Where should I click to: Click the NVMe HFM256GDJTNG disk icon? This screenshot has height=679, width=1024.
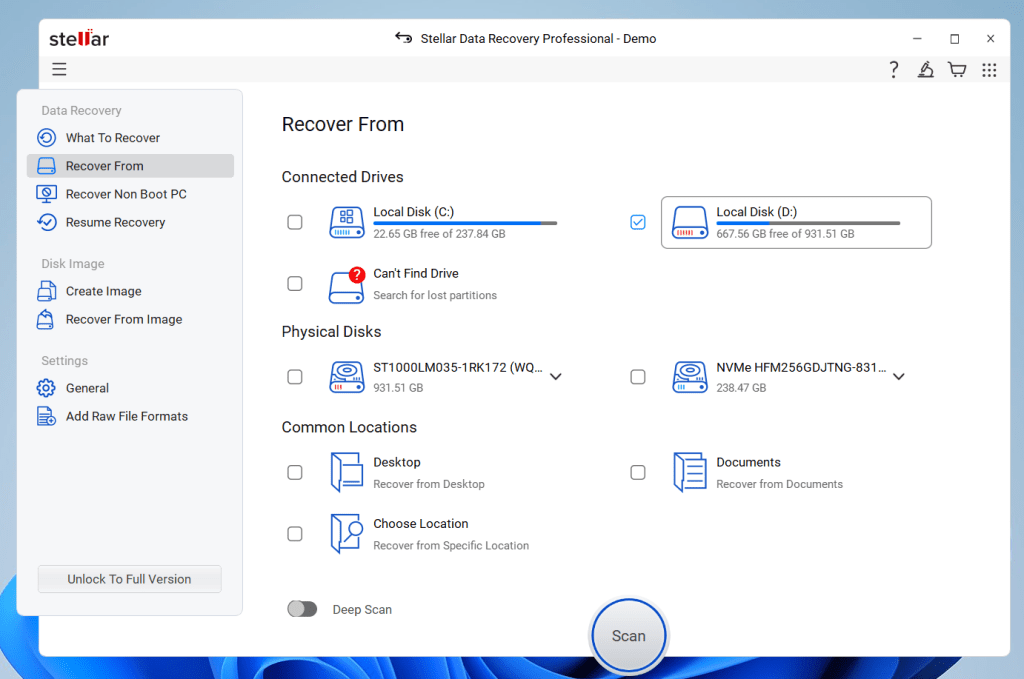[690, 377]
